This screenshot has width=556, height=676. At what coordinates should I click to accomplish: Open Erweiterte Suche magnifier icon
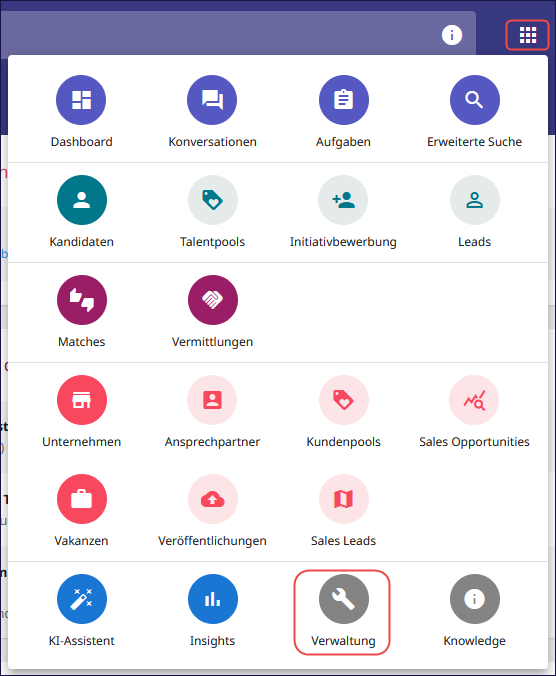pyautogui.click(x=475, y=100)
